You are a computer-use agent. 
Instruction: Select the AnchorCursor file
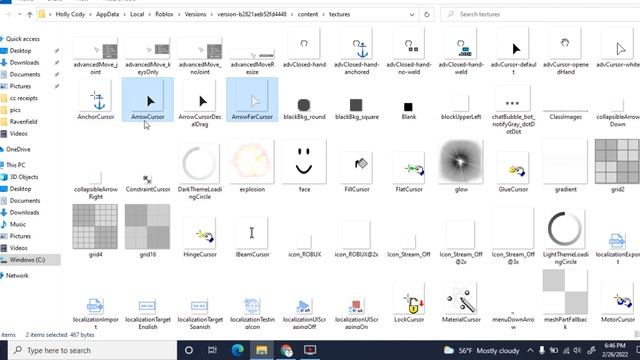(x=96, y=100)
